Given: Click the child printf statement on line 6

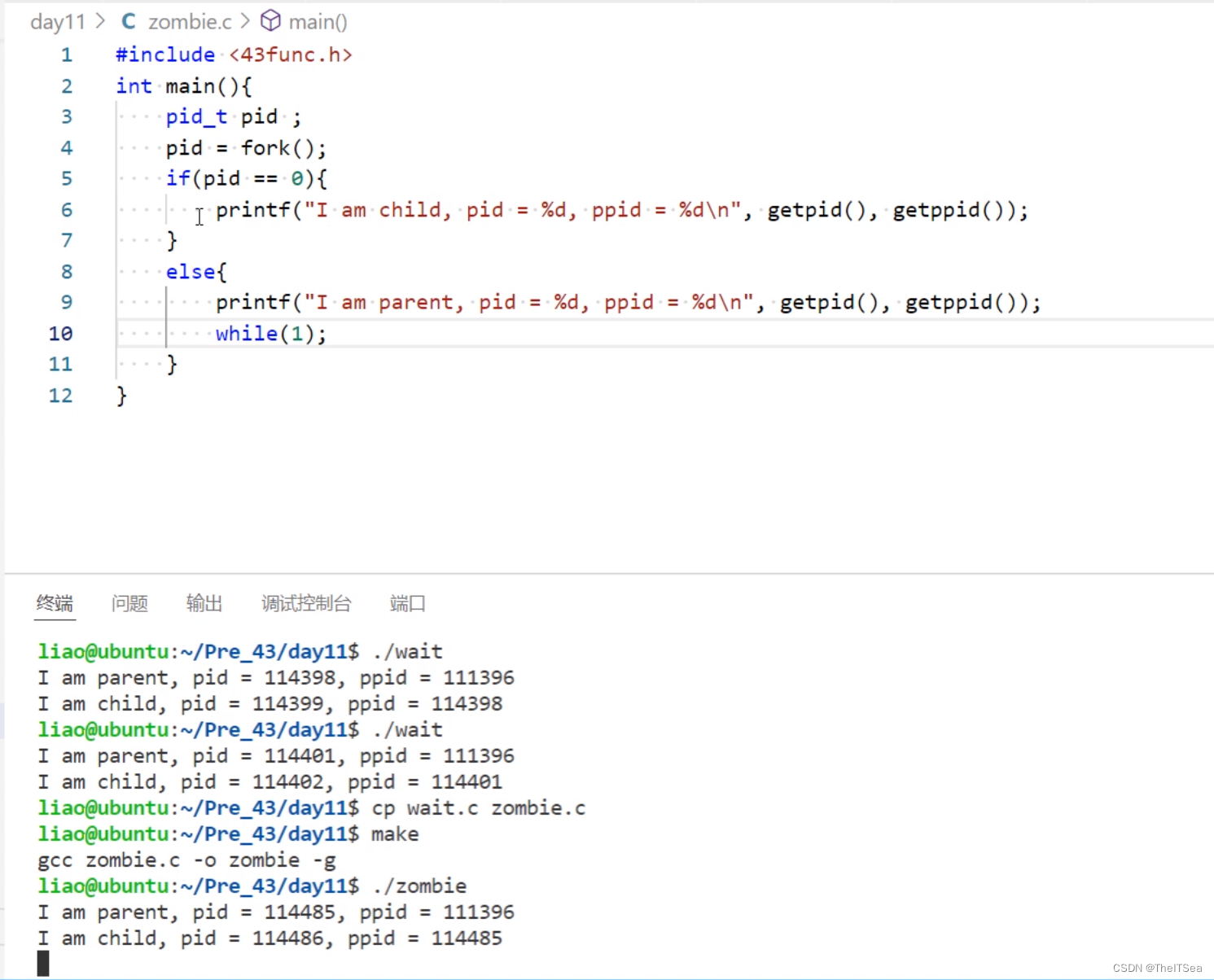Looking at the screenshot, I should pos(622,210).
